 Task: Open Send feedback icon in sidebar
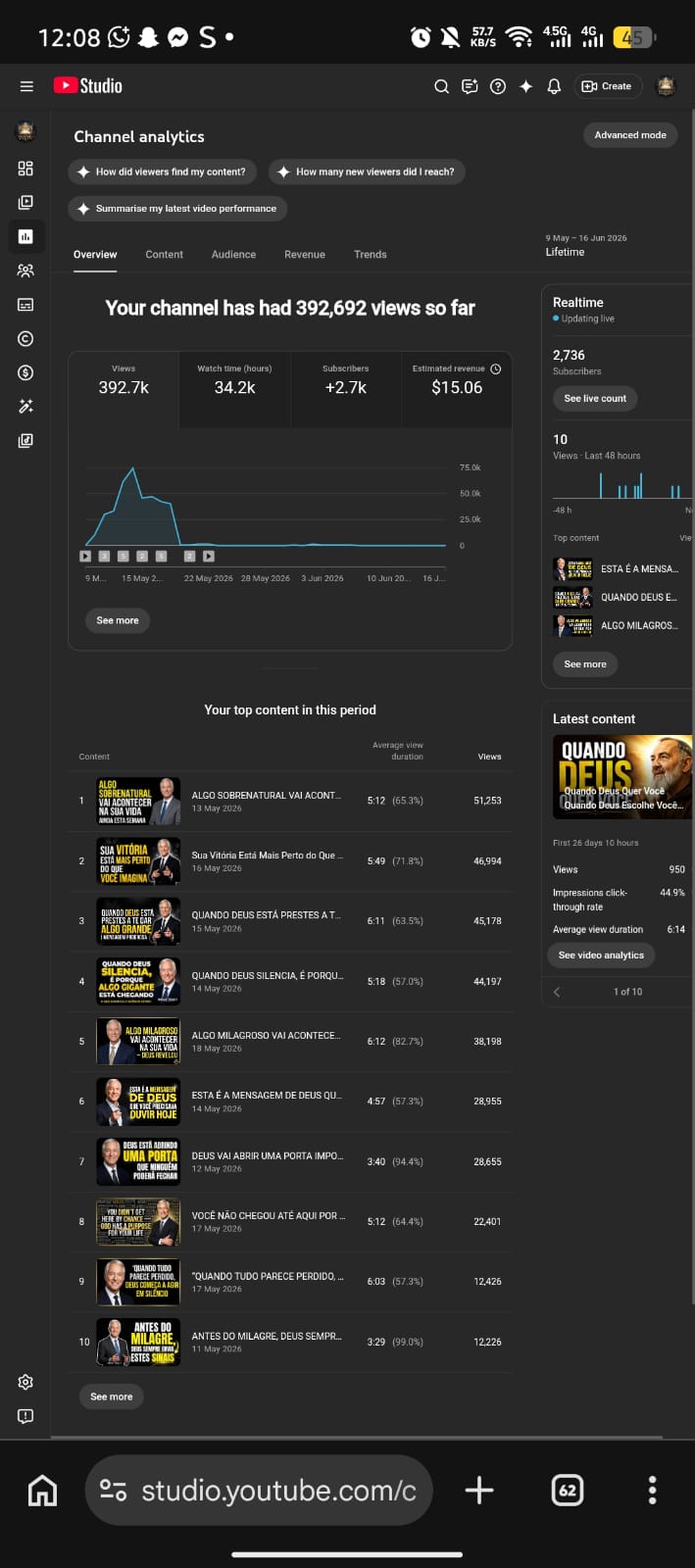pyautogui.click(x=25, y=1416)
